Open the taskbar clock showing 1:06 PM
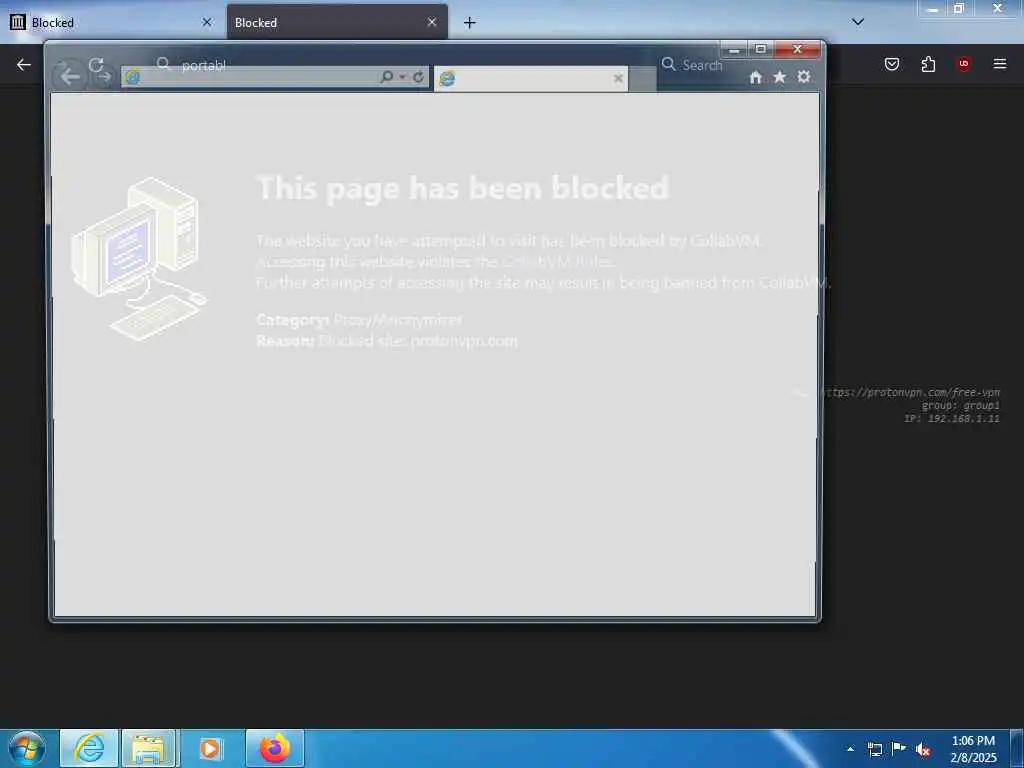Viewport: 1024px width, 768px height. coord(973,749)
